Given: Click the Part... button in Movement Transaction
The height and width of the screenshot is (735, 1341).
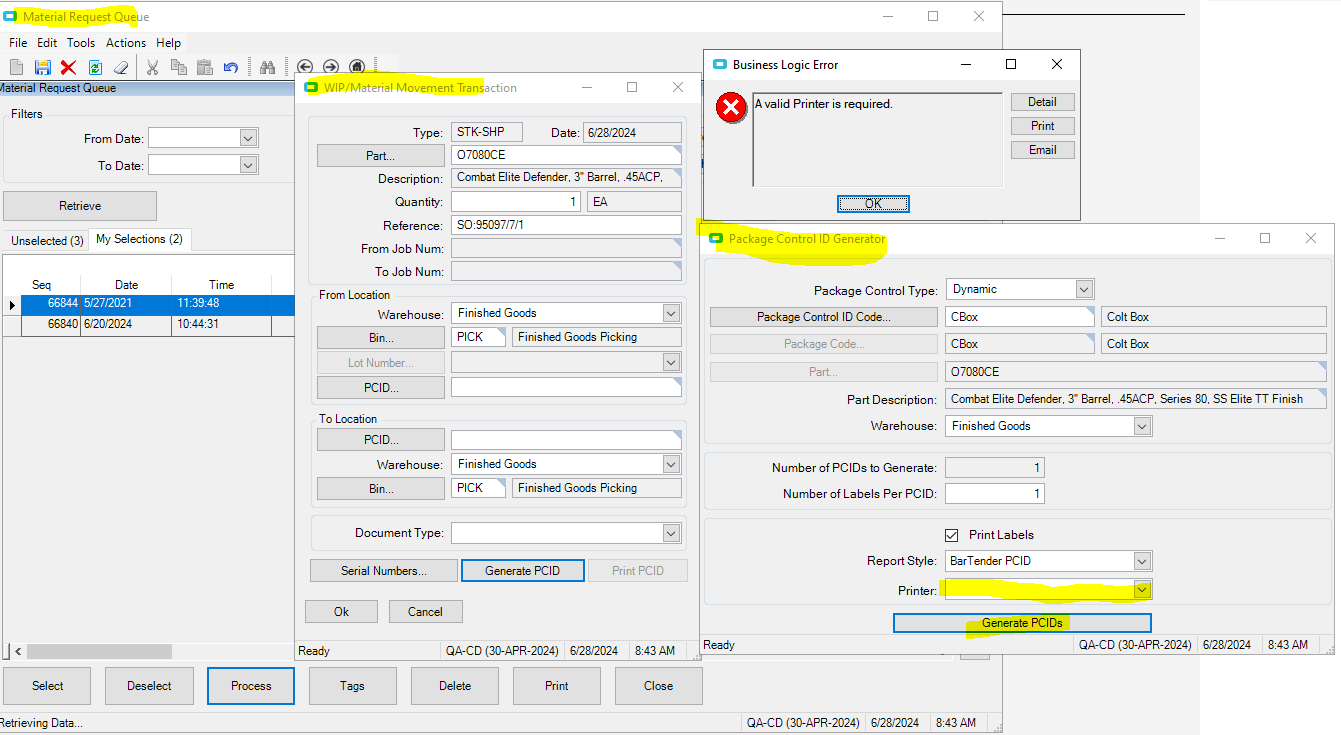Looking at the screenshot, I should coord(380,156).
